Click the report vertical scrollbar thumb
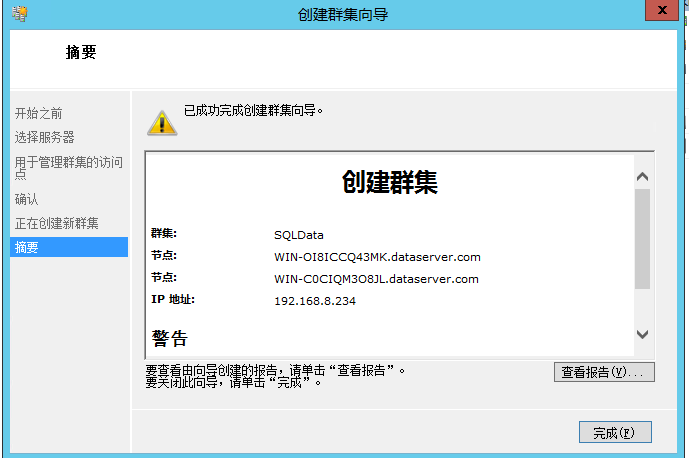 (x=642, y=239)
